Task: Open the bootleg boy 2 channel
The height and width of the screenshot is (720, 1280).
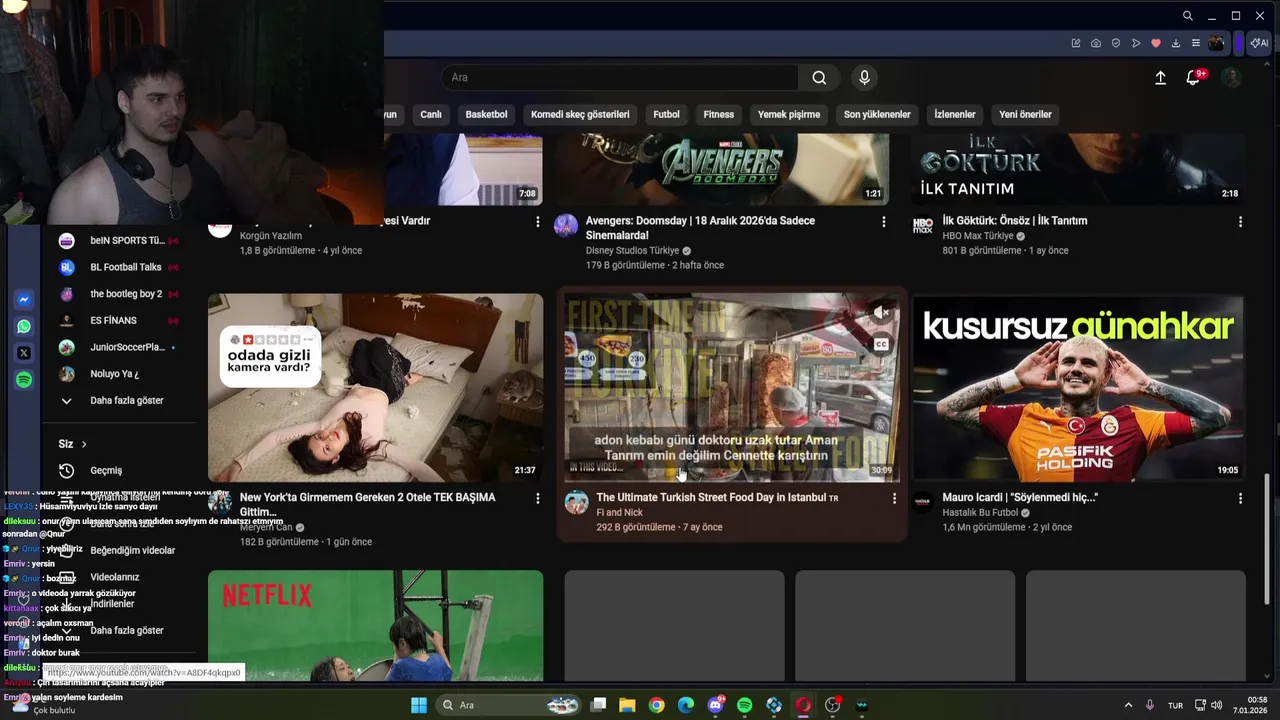Action: tap(120, 294)
